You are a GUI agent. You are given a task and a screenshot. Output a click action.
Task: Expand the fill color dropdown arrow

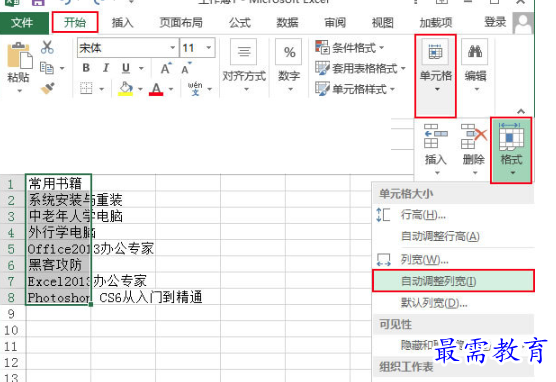click(x=140, y=89)
